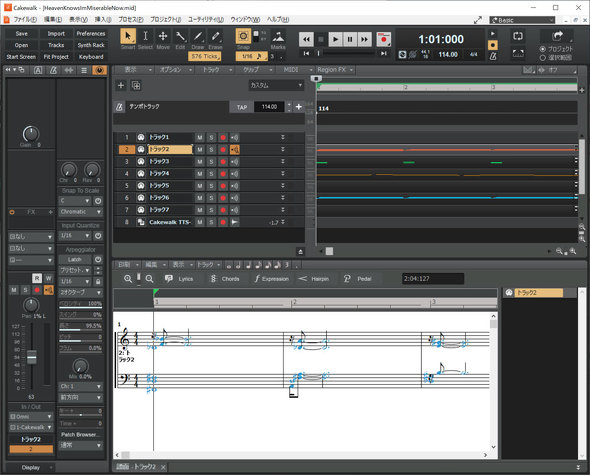Zoom in the staff view magnifier
Image resolution: width=590 pixels, height=475 pixels.
[x=128, y=279]
